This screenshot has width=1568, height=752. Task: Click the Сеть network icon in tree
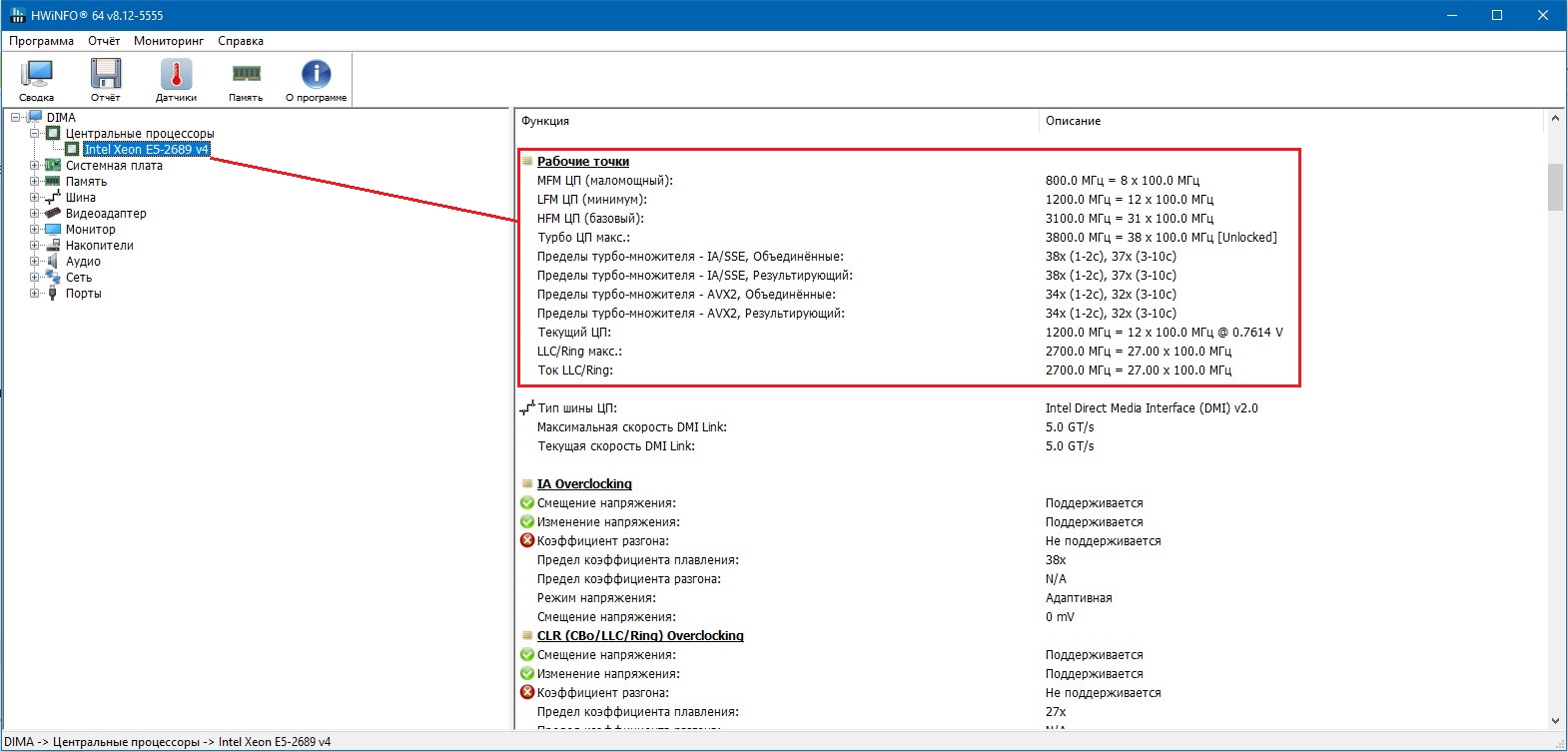tap(53, 277)
